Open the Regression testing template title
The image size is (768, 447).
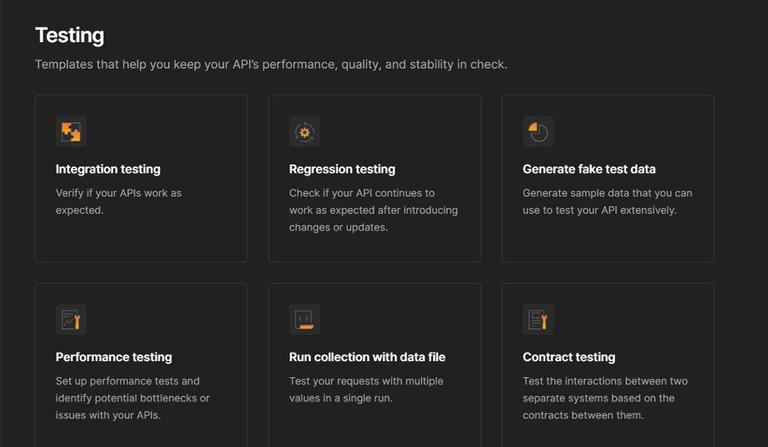pos(342,169)
